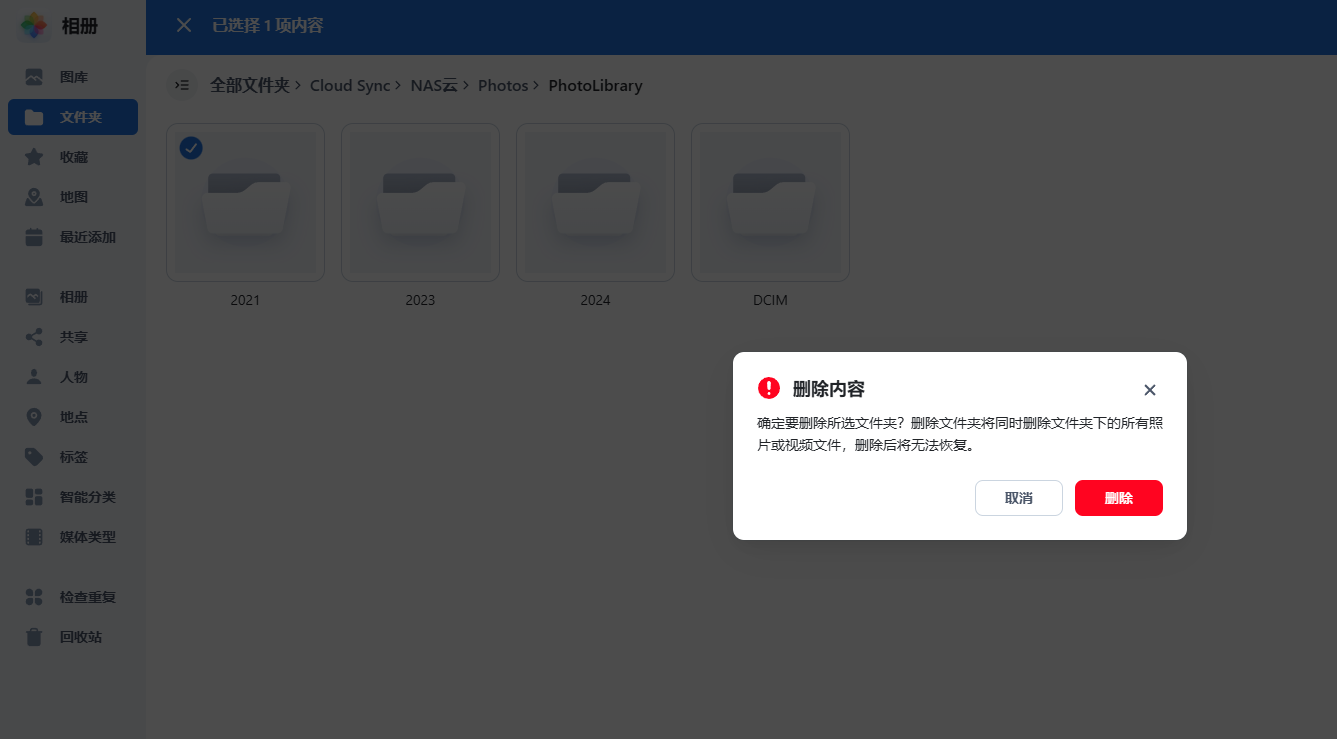Open 标签 tags view
The width and height of the screenshot is (1337, 739).
coord(73,457)
